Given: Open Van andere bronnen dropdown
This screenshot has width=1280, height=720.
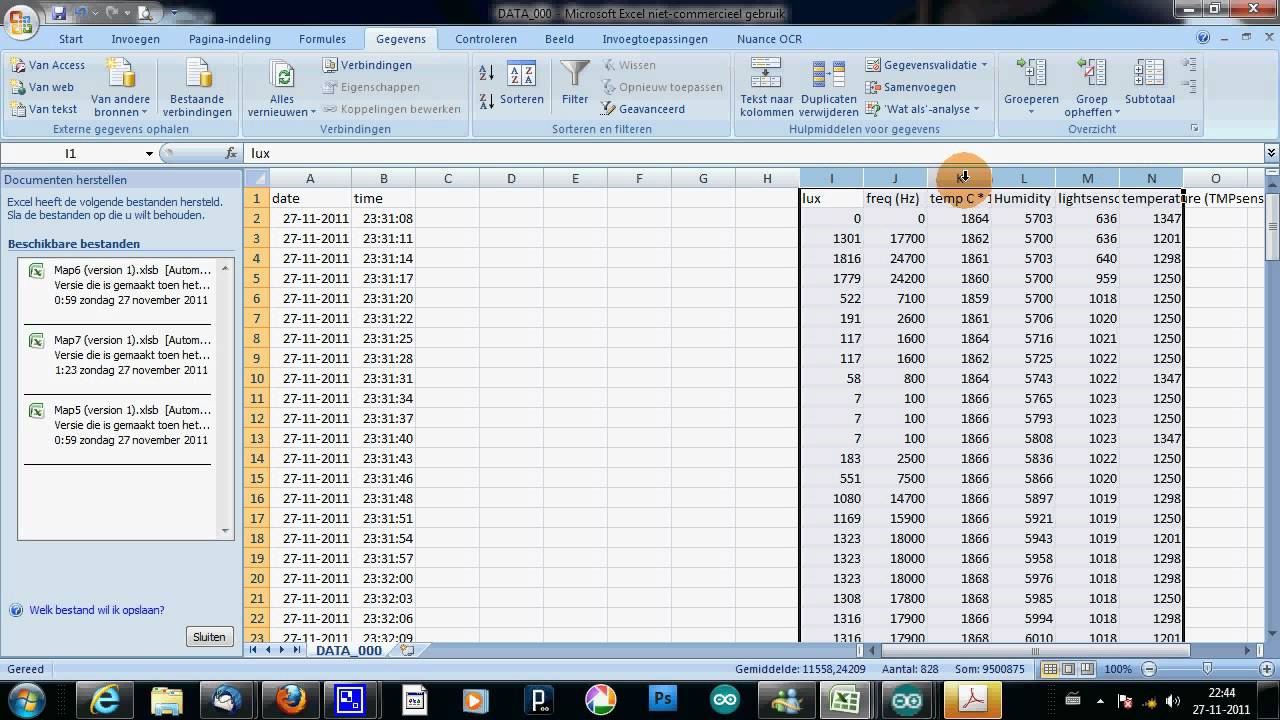Looking at the screenshot, I should [120, 88].
